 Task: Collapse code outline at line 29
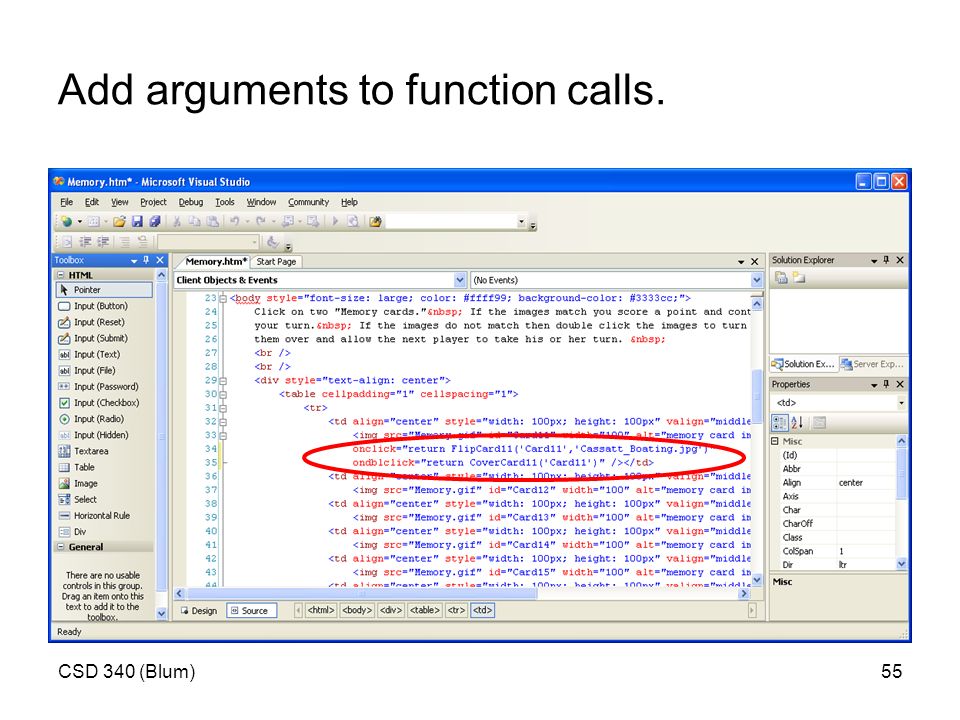[223, 381]
